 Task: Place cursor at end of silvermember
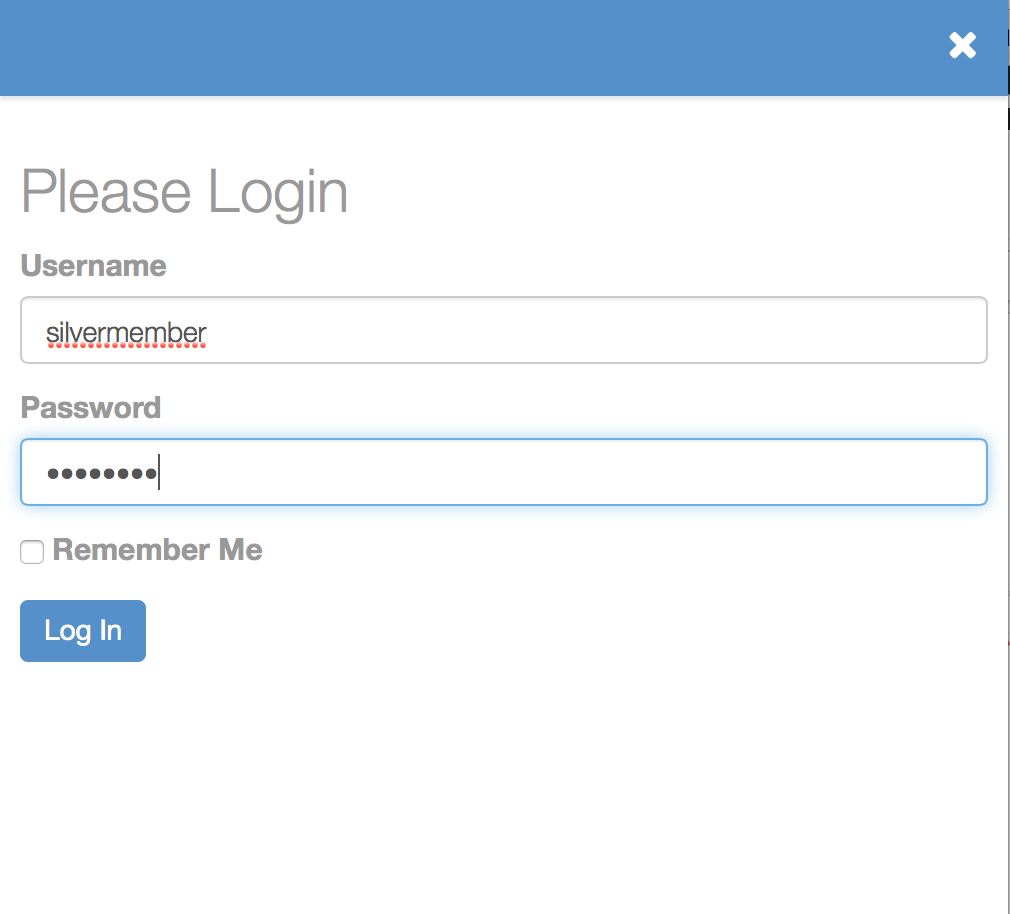coord(208,331)
